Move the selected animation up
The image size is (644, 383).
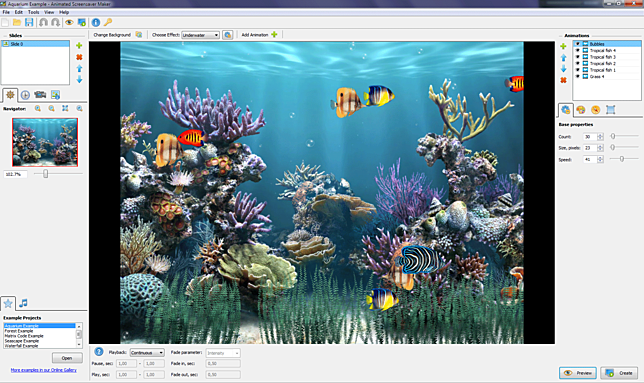[x=564, y=58]
